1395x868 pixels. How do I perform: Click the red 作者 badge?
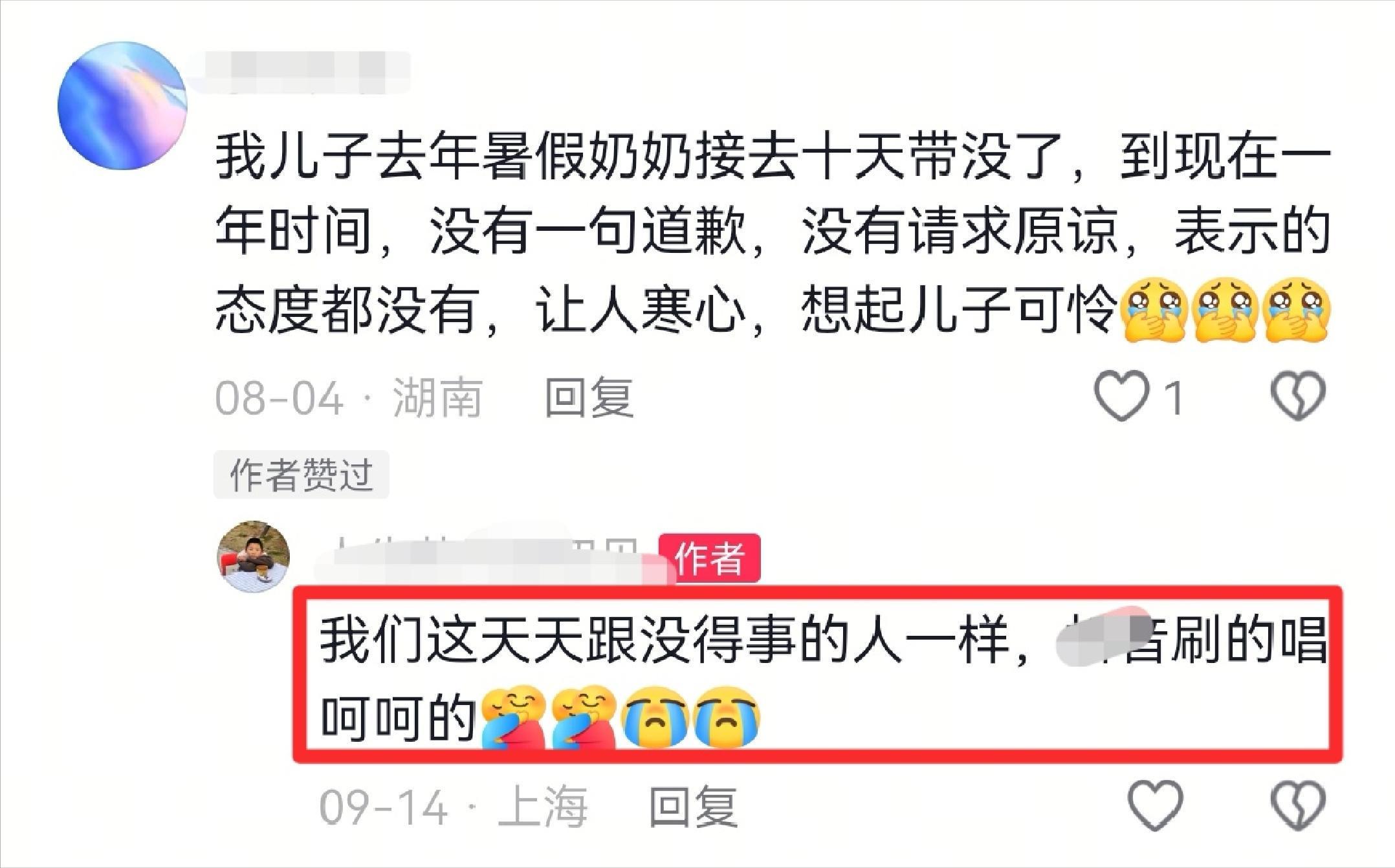point(709,558)
